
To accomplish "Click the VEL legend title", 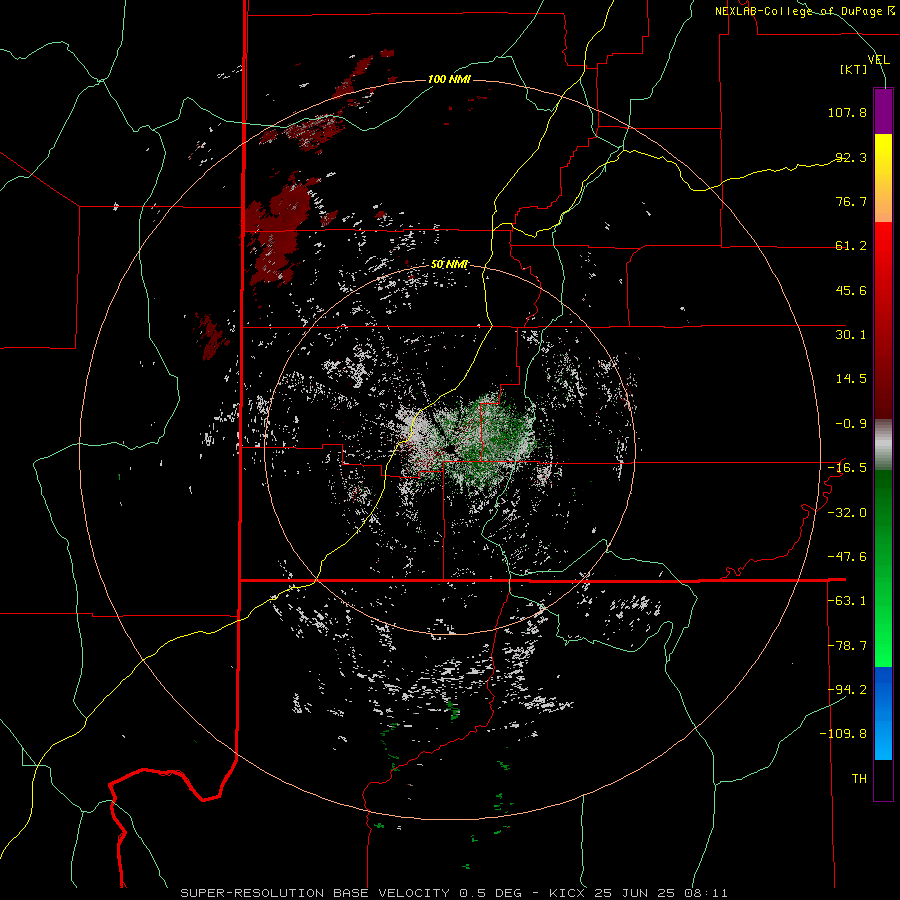I will pyautogui.click(x=878, y=60).
